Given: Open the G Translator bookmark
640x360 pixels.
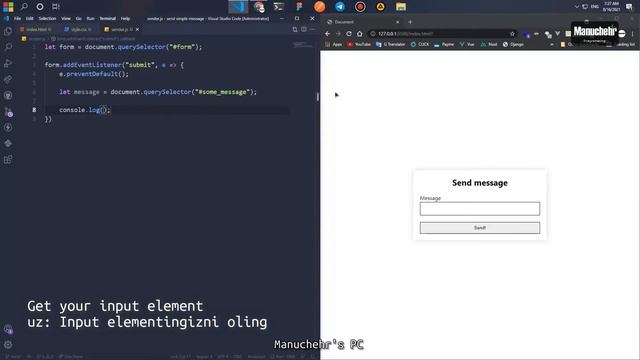Looking at the screenshot, I should [x=391, y=44].
